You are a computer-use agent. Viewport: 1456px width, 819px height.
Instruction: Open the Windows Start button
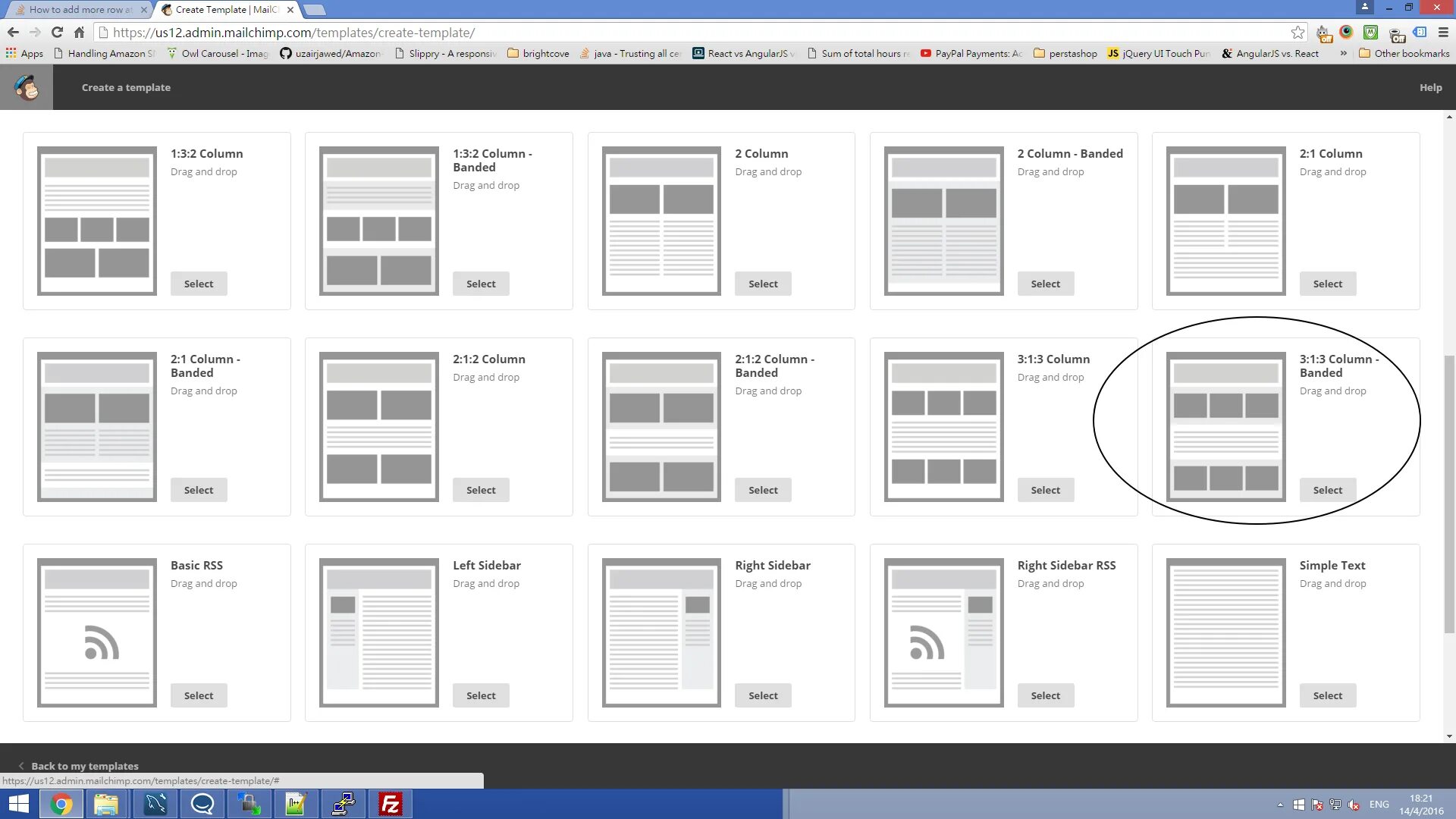(x=18, y=804)
